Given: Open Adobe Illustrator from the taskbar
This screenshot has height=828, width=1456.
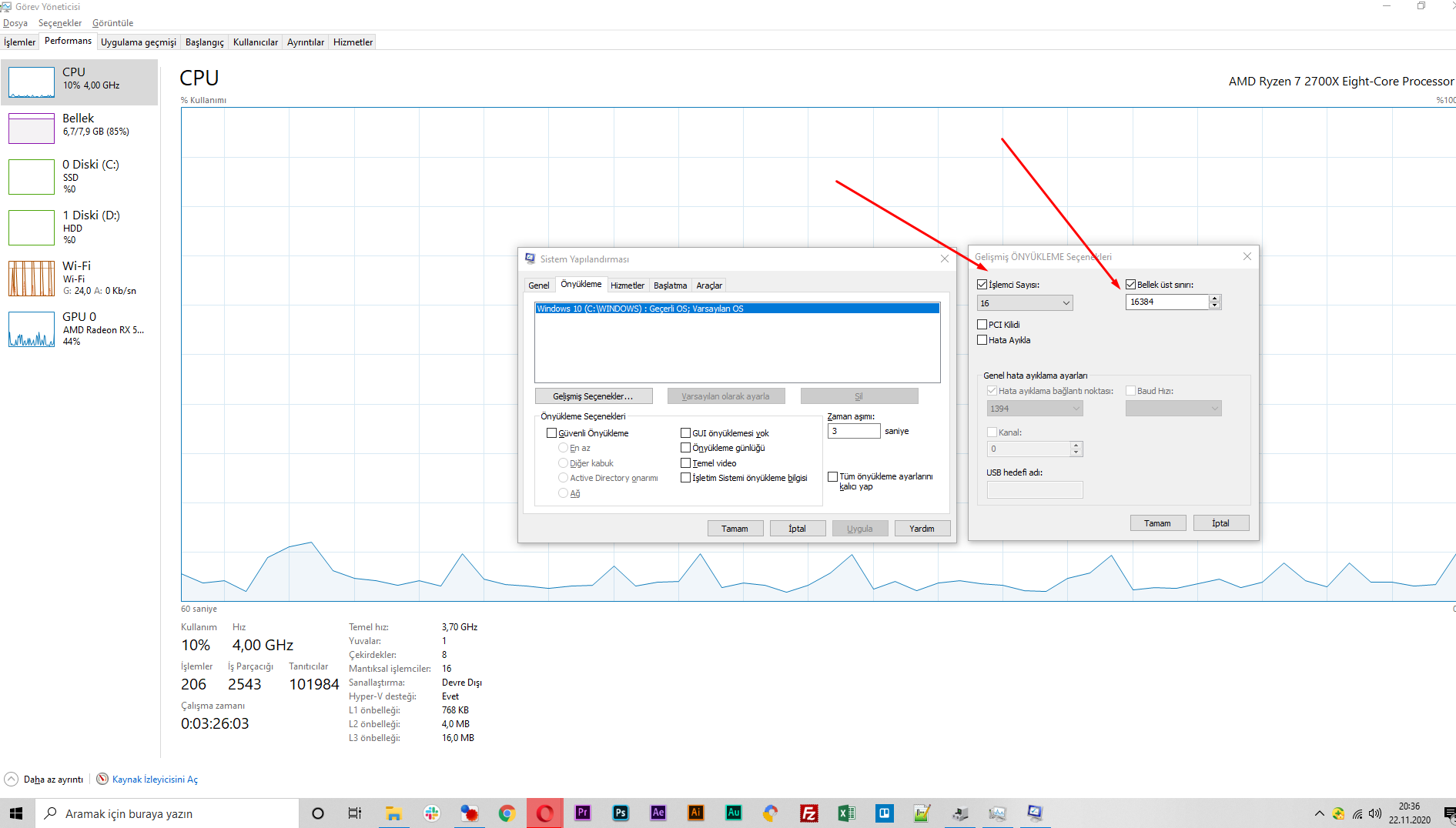Looking at the screenshot, I should click(x=696, y=813).
